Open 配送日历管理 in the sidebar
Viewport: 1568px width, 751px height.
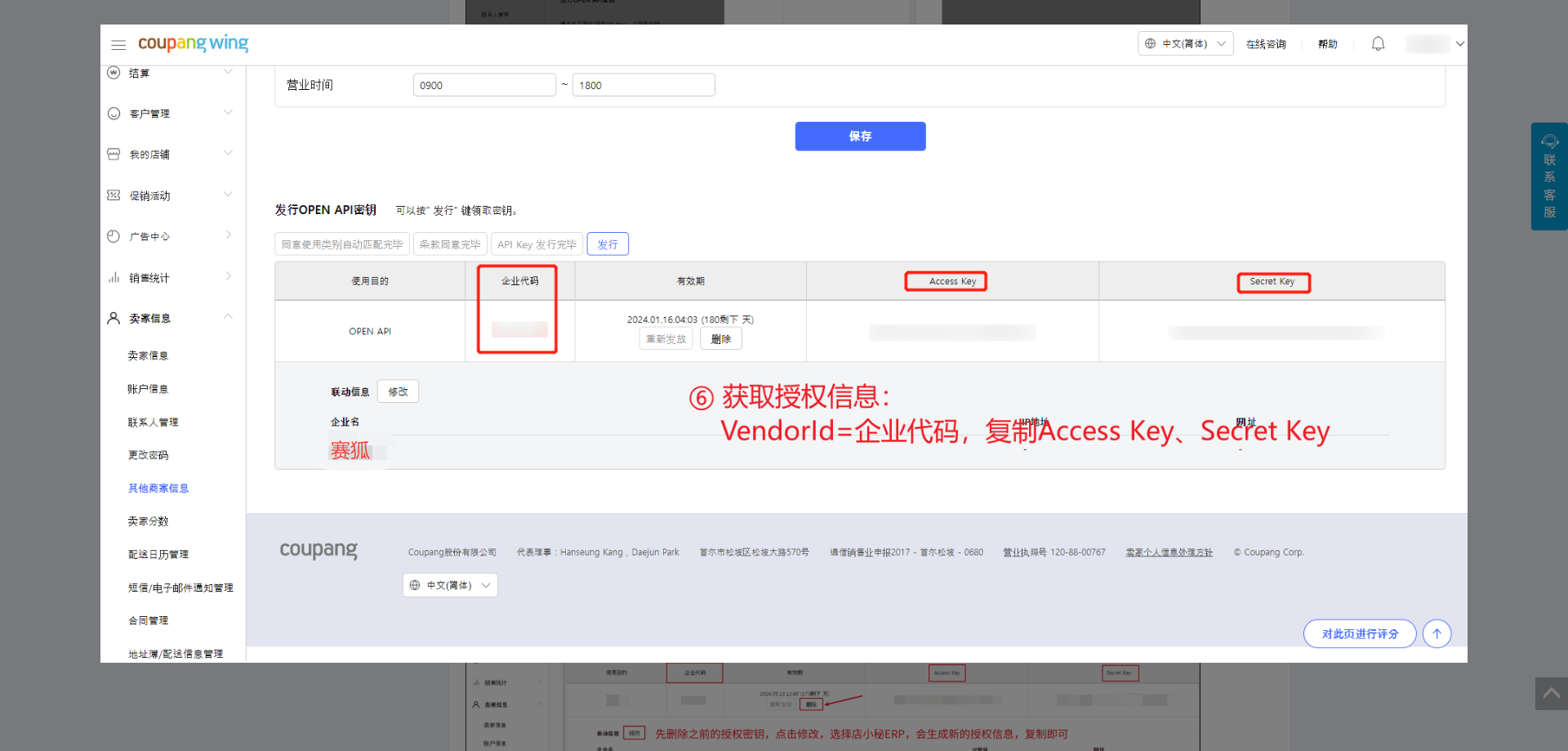pos(158,555)
